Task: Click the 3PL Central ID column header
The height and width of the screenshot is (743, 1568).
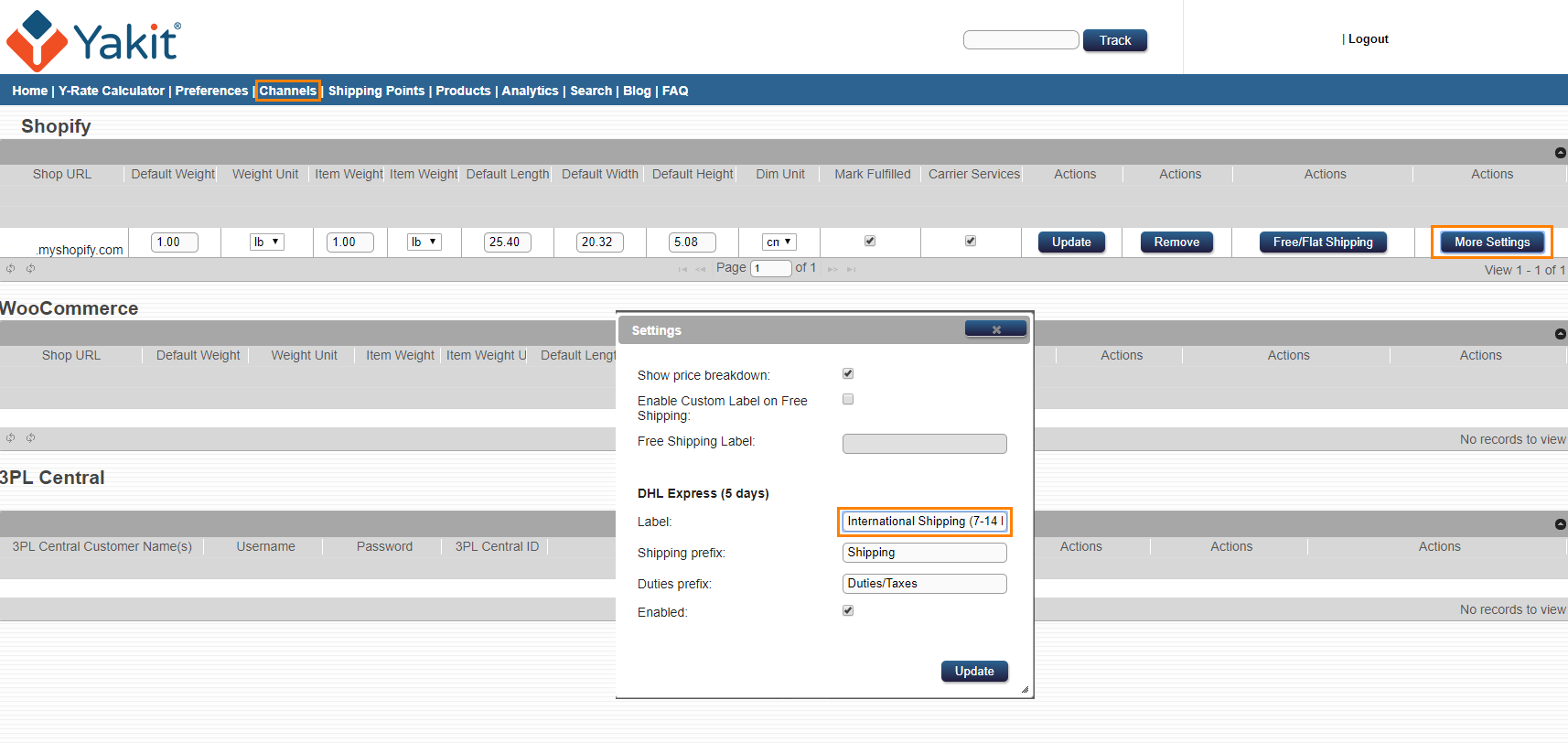Action: tap(497, 546)
